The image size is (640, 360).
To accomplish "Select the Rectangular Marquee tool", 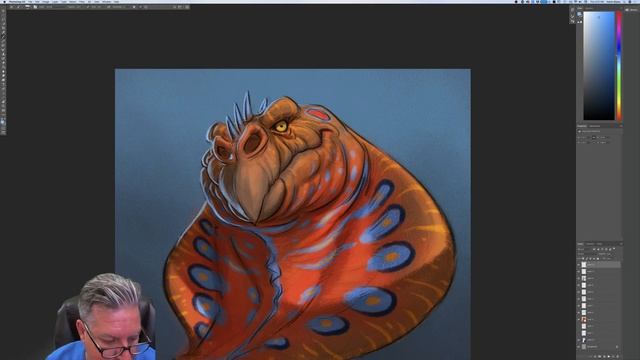I will 3,15.
